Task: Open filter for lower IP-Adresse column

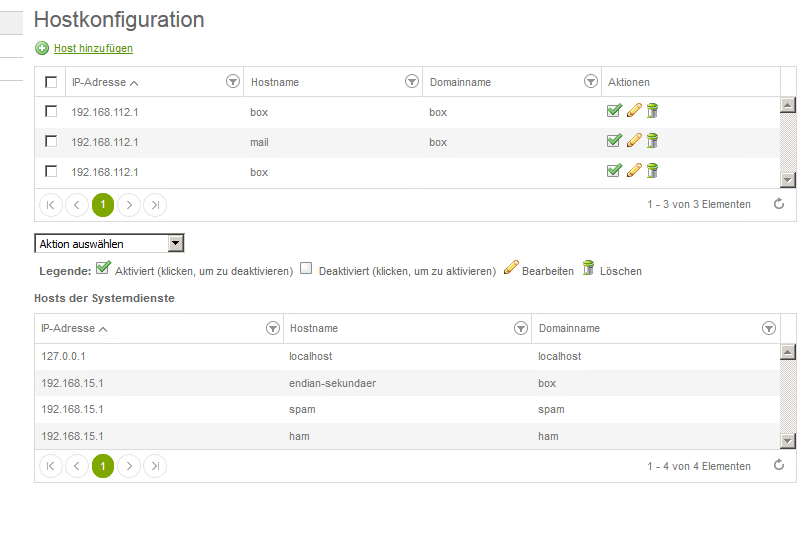Action: click(x=272, y=328)
